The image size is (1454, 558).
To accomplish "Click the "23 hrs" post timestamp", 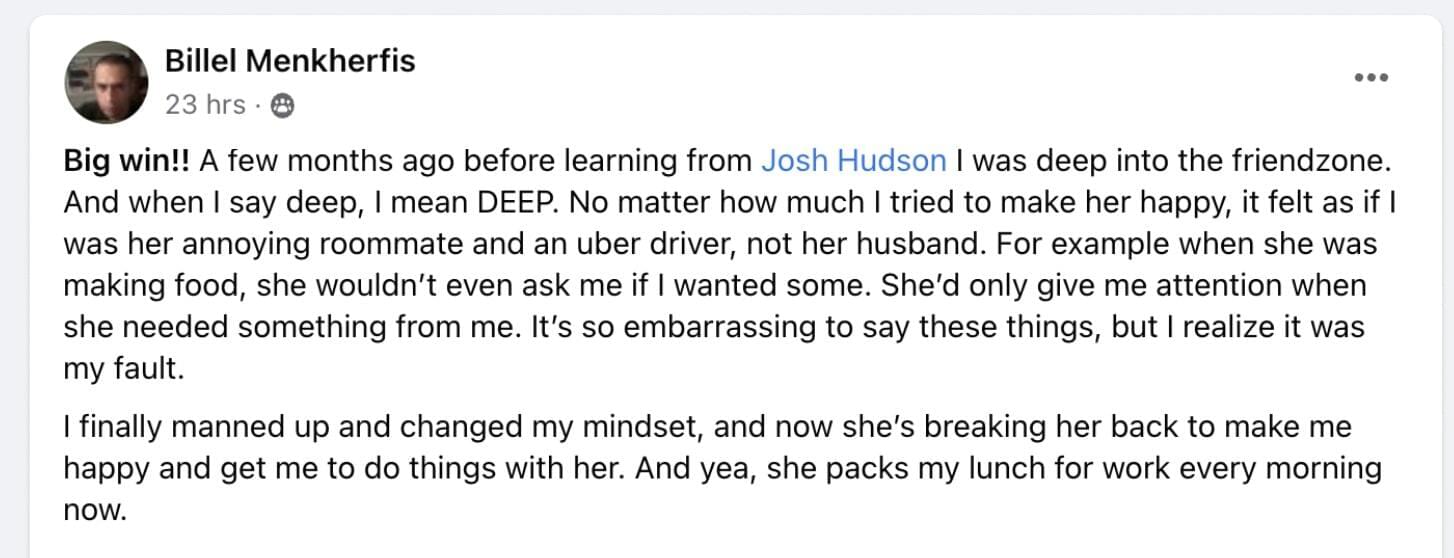I will point(205,105).
